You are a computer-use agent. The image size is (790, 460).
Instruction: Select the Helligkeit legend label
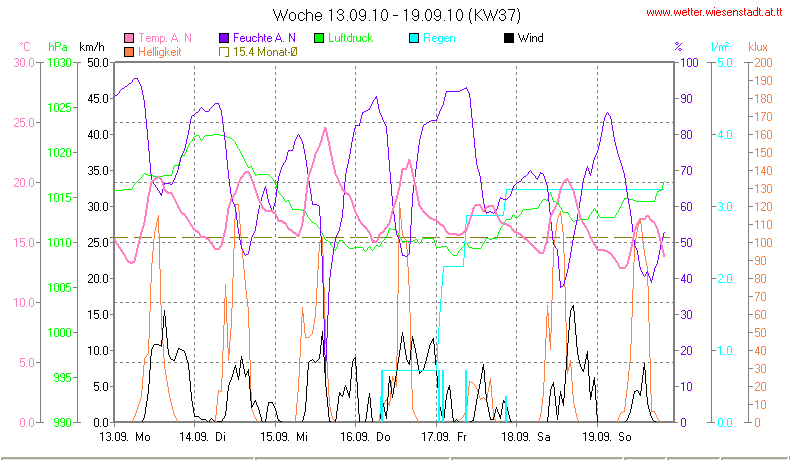159,52
